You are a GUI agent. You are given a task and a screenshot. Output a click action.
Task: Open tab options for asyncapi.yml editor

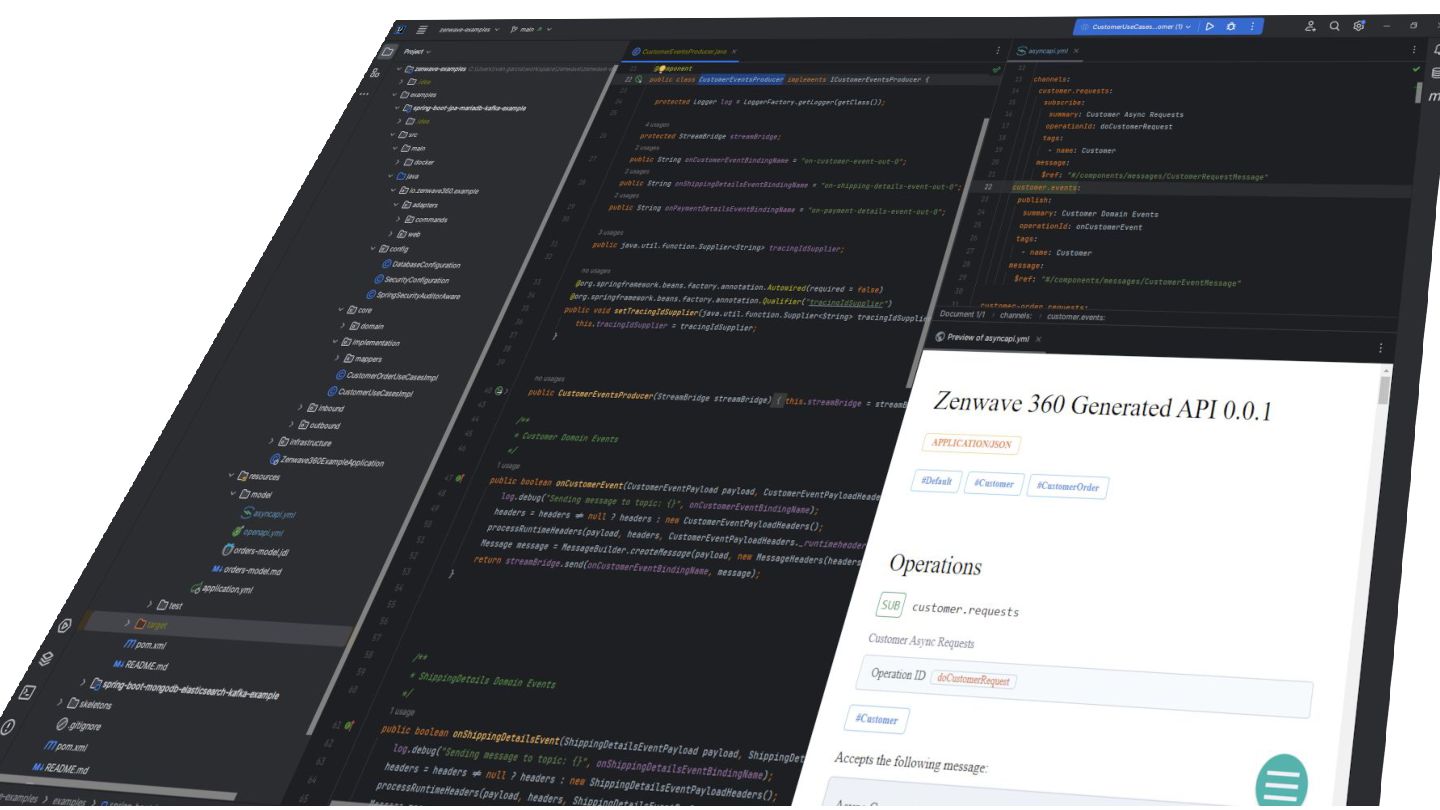tap(1414, 49)
